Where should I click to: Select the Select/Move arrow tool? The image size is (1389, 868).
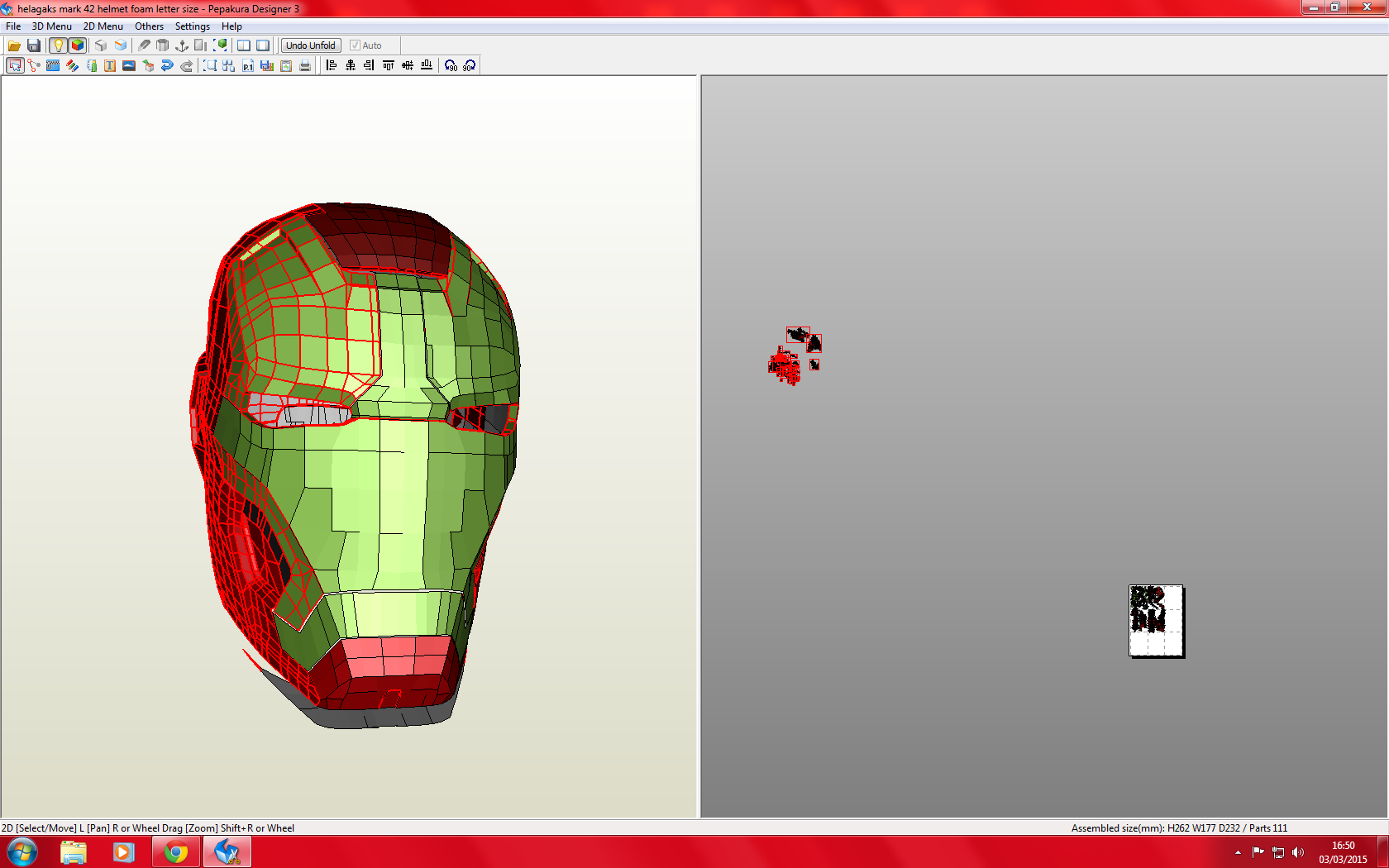15,65
